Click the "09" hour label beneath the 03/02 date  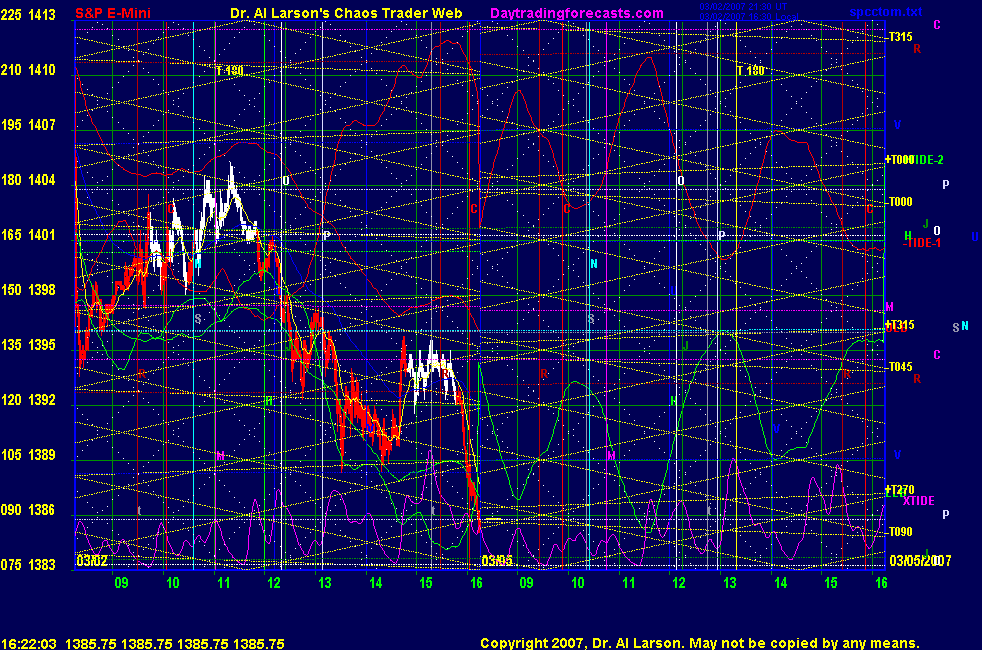(121, 583)
